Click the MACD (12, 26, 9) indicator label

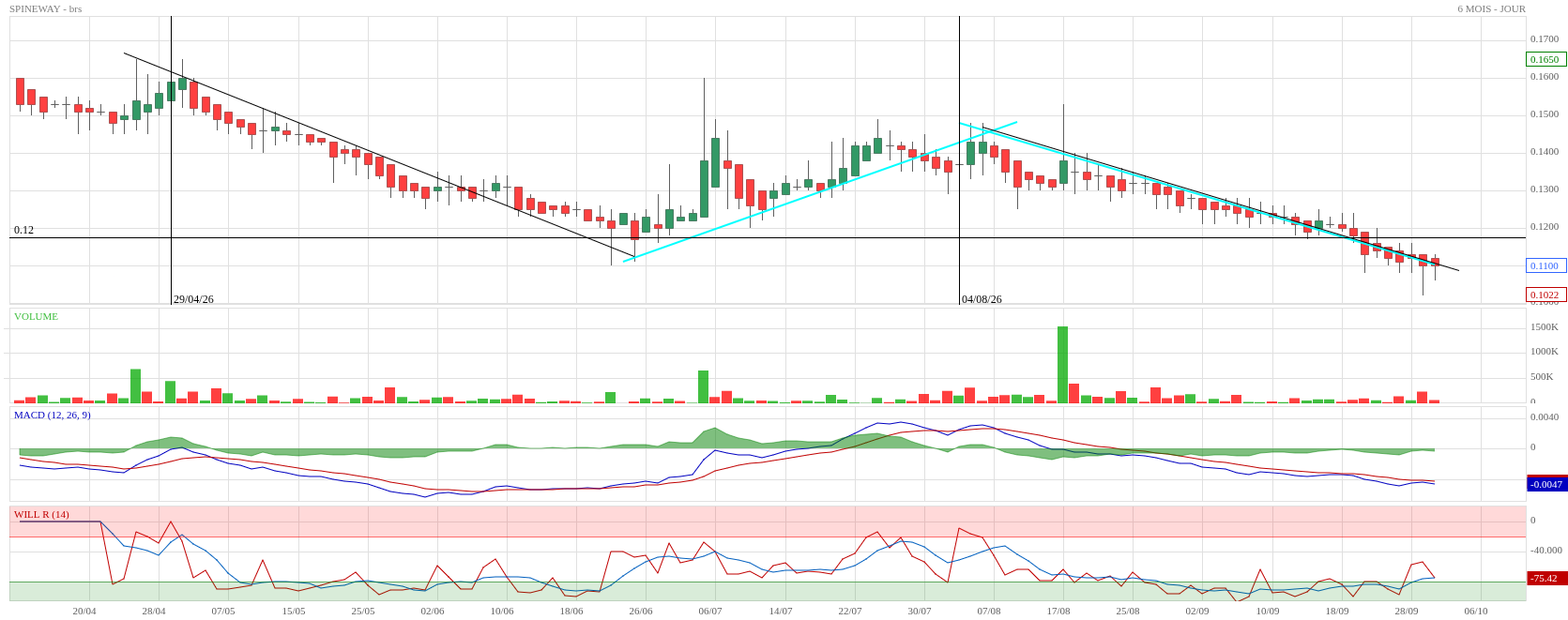click(x=53, y=415)
